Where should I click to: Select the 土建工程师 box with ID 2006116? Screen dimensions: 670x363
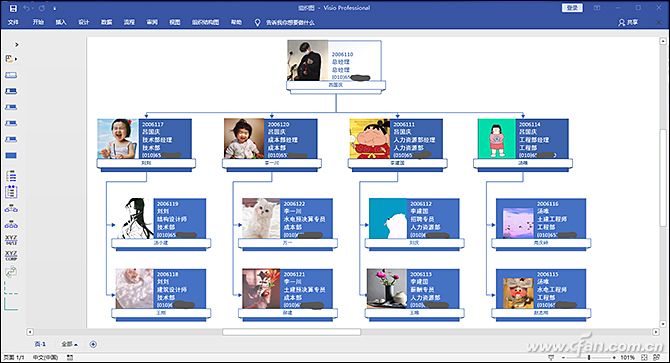541,224
